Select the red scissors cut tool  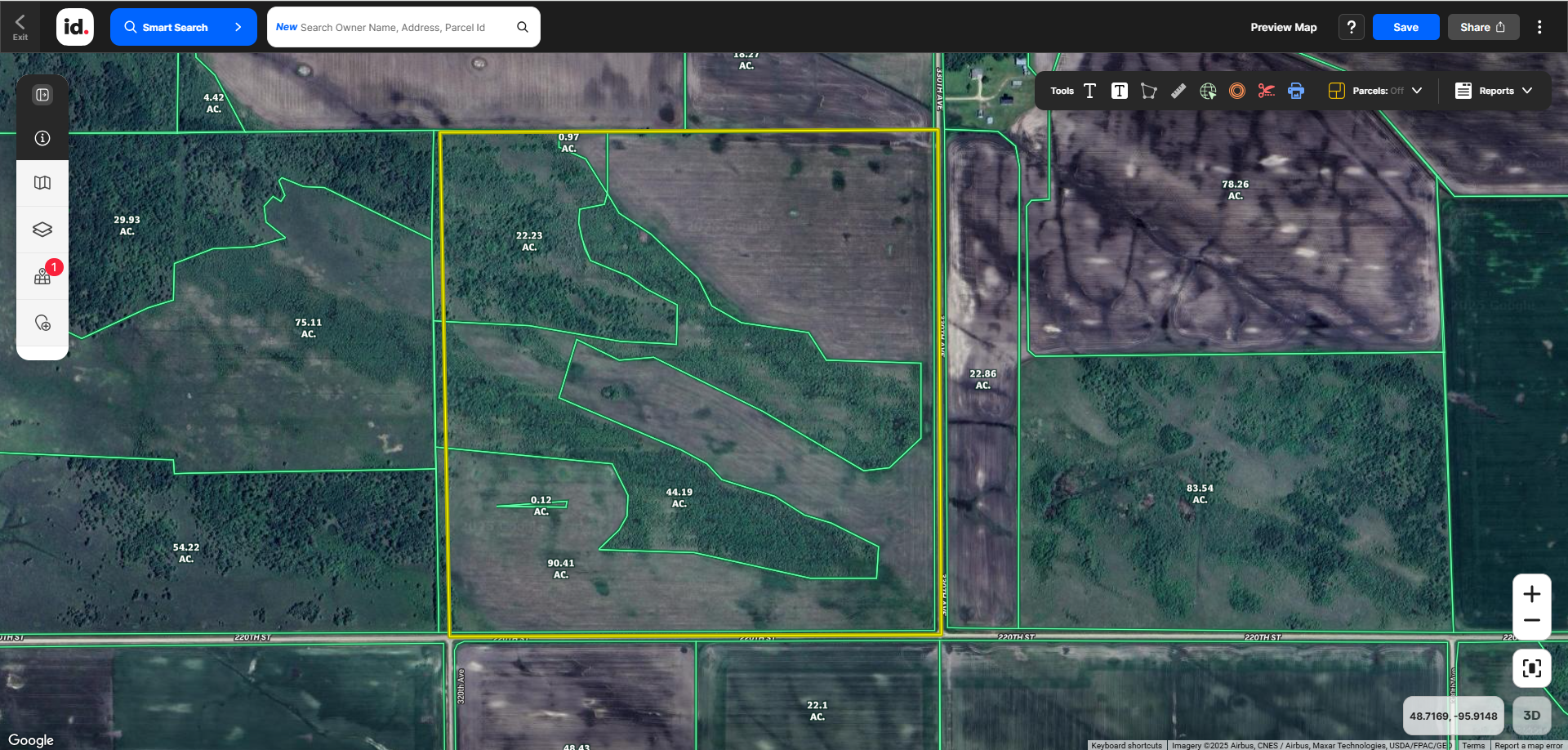click(x=1266, y=91)
